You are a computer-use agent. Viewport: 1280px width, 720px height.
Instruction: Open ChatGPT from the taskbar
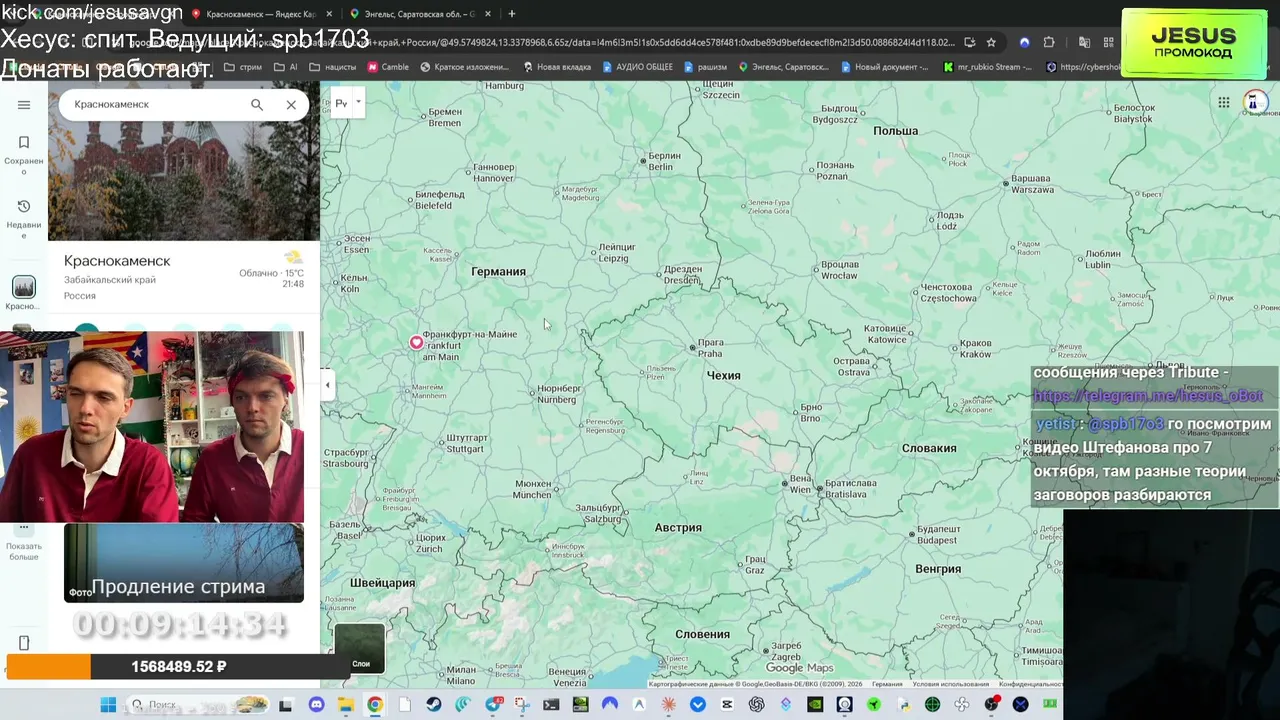tap(757, 705)
